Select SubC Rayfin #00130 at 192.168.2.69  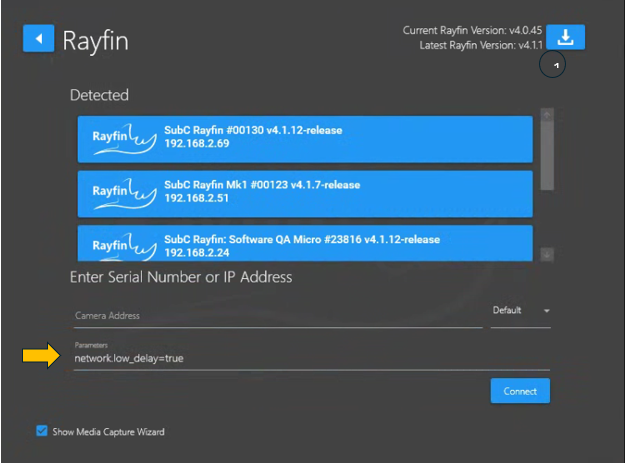(x=305, y=139)
